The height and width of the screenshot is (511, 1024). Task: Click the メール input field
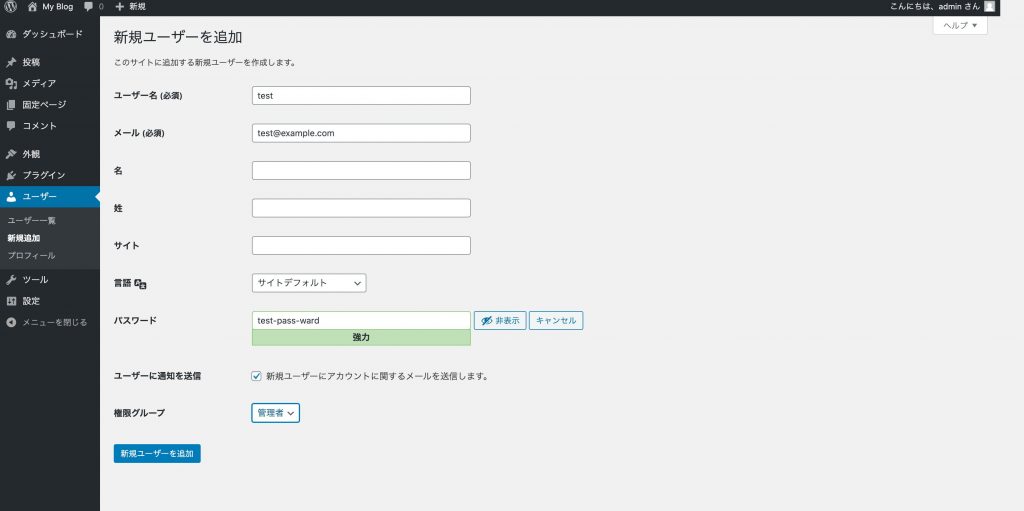pos(361,133)
